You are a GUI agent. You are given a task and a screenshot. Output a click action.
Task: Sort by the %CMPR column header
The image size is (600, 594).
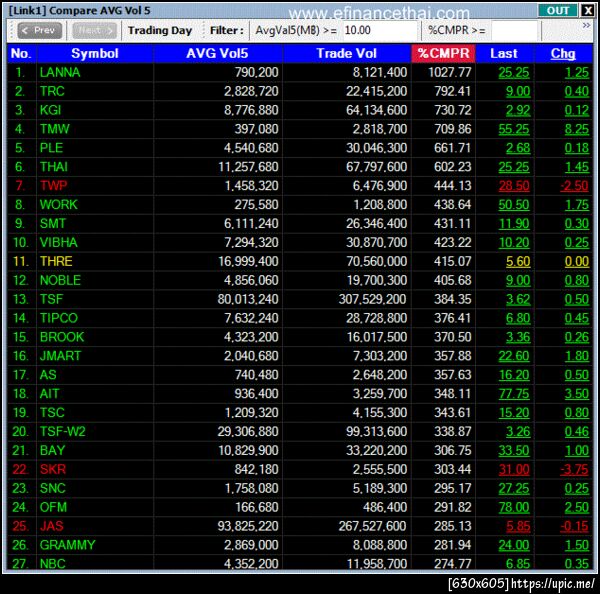[x=443, y=53]
